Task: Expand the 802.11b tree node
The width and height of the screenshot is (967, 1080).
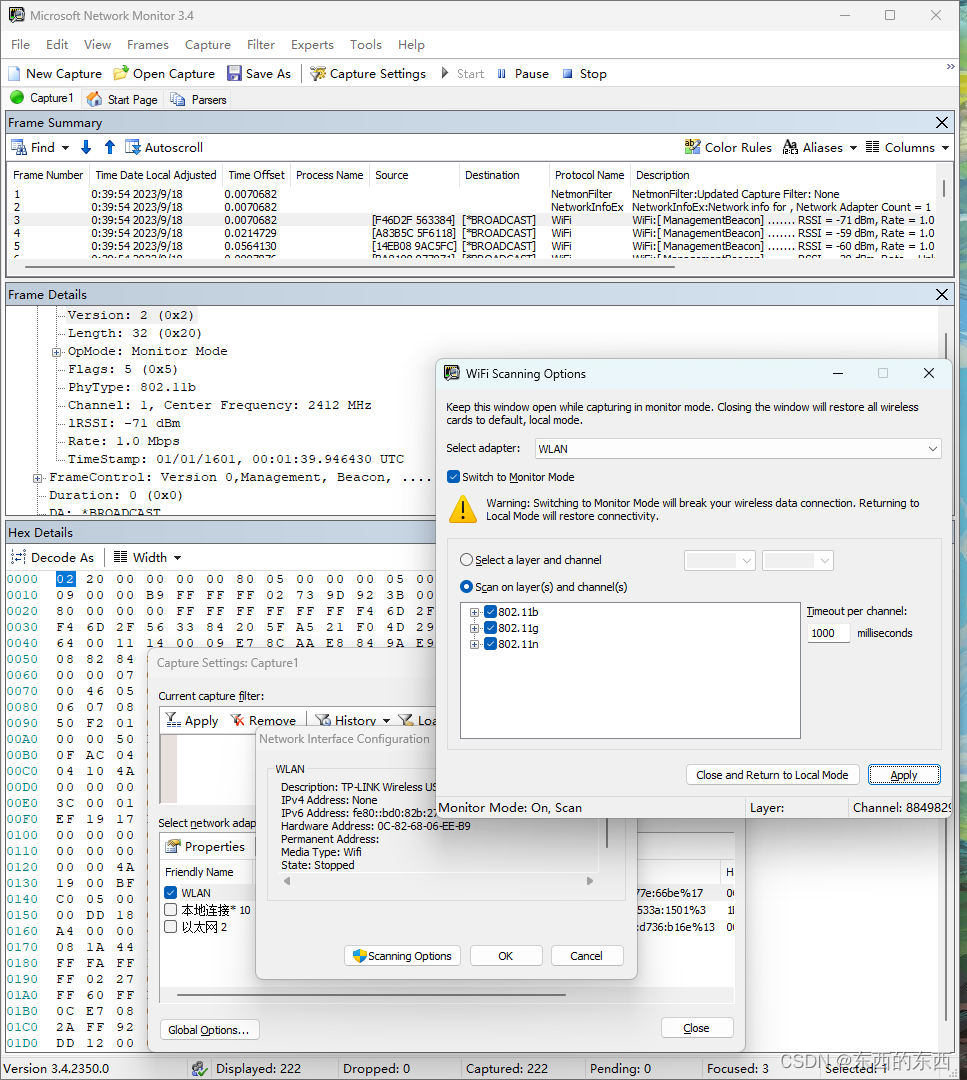Action: point(474,612)
